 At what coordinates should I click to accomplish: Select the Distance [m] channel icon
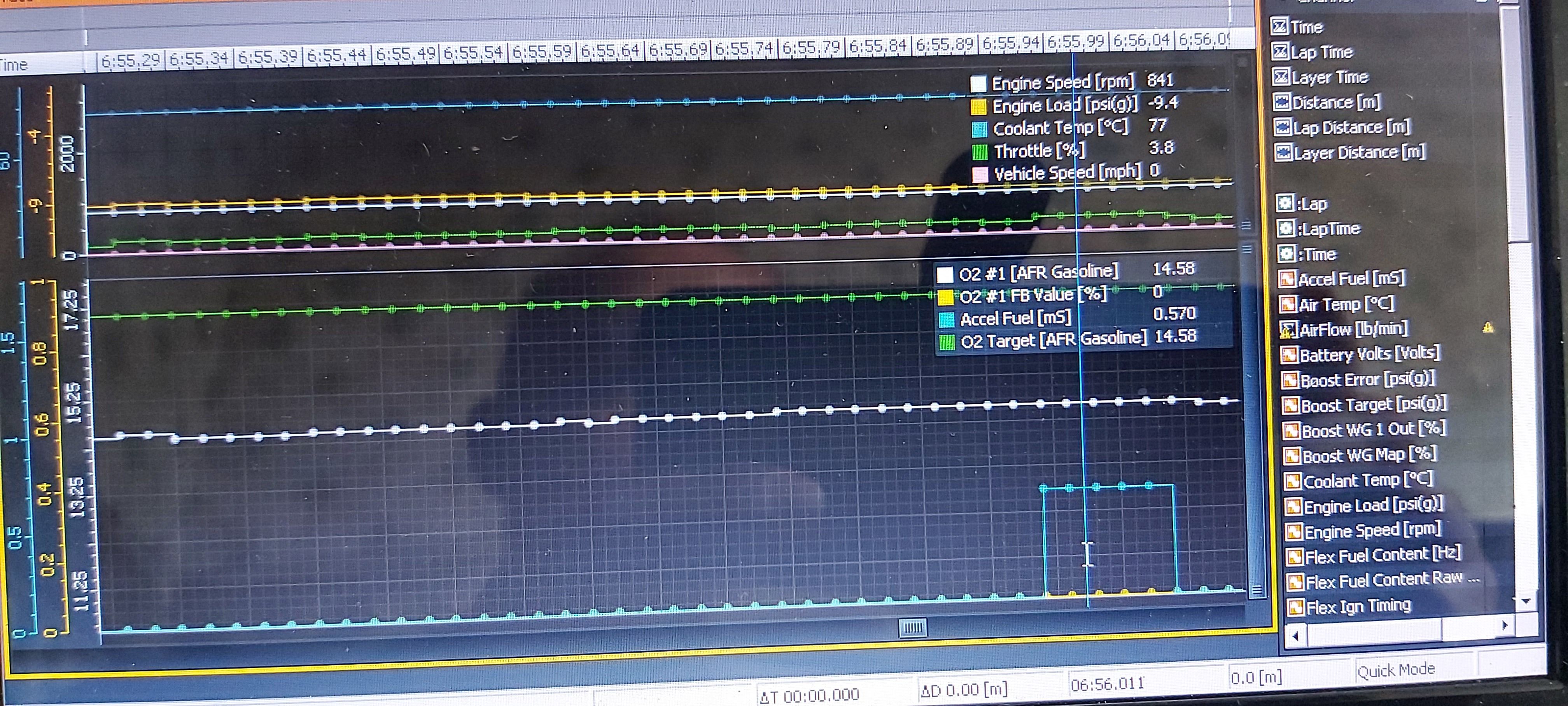point(1281,102)
